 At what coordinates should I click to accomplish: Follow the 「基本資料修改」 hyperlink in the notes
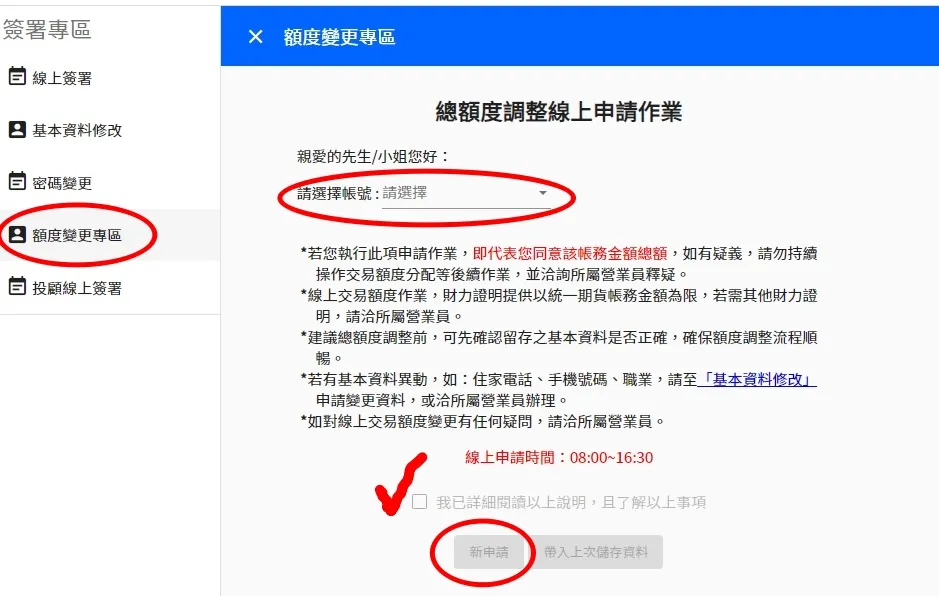757,380
